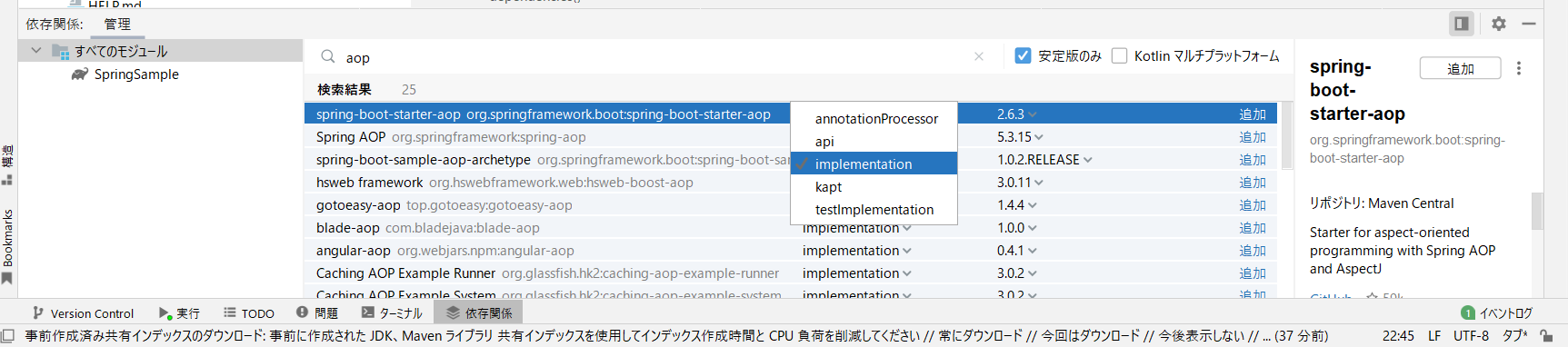This screenshot has height=347, width=1568.
Task: Clear the aop search text
Action: [979, 56]
